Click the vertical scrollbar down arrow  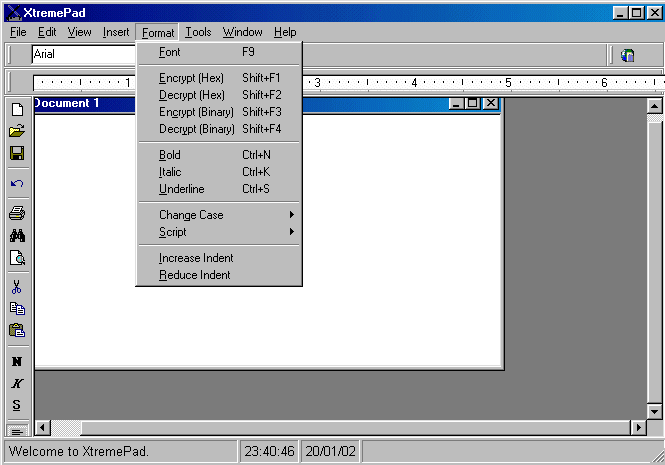point(654,411)
